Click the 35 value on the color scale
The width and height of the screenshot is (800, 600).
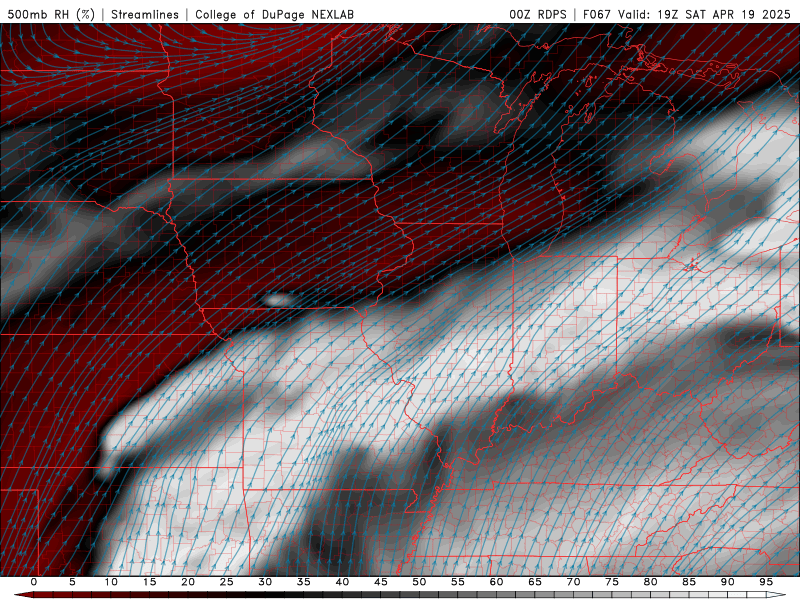tap(304, 582)
